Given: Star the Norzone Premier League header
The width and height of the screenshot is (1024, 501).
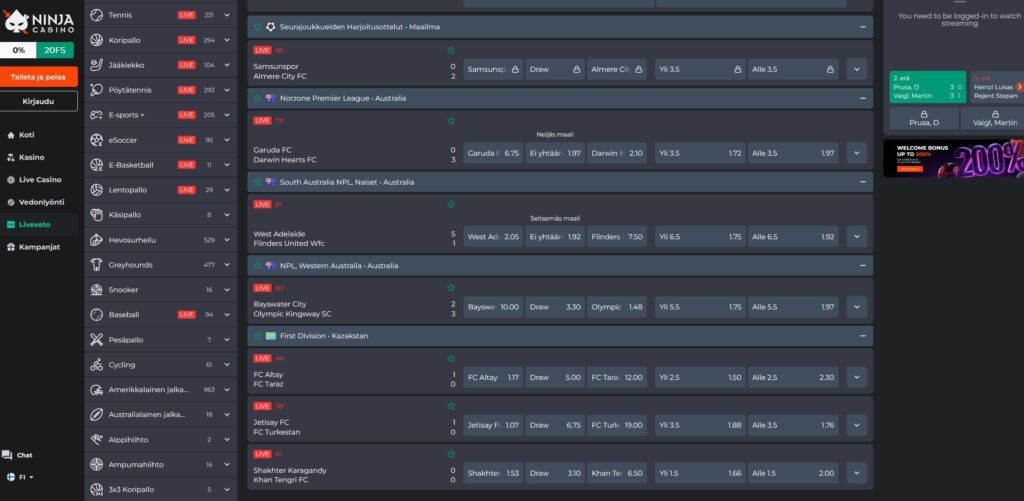Looking at the screenshot, I should click(x=257, y=98).
